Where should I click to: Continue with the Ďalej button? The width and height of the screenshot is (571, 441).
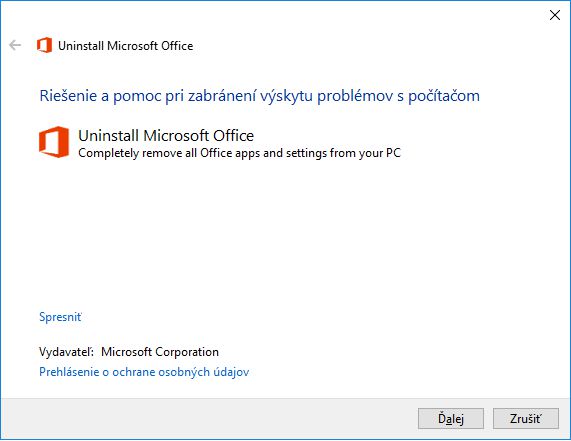(x=451, y=418)
